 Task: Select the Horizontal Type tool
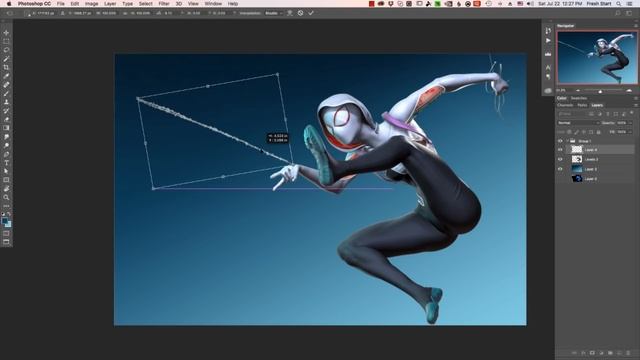pos(6,162)
